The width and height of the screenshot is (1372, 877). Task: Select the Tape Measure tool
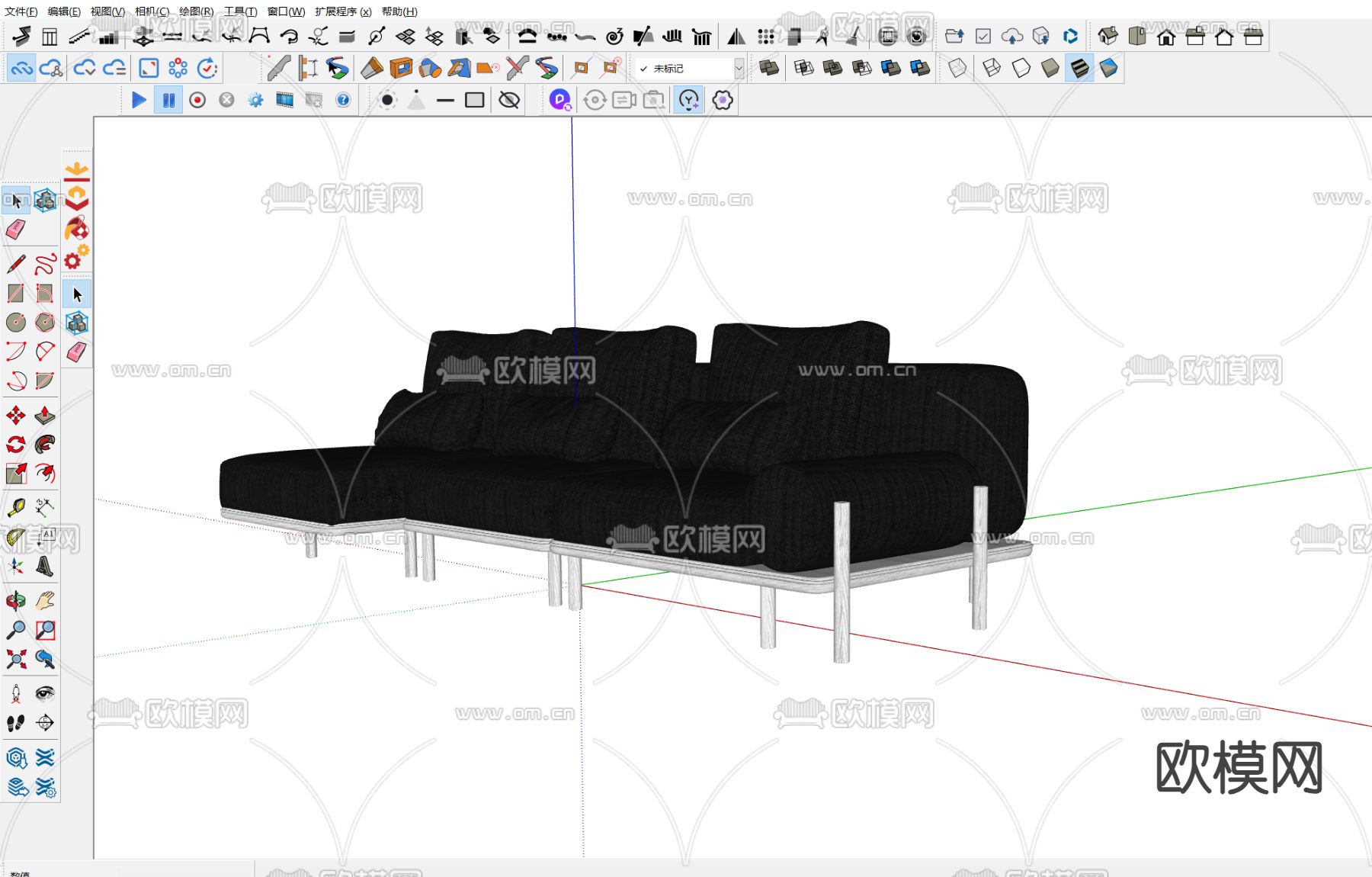tap(16, 507)
